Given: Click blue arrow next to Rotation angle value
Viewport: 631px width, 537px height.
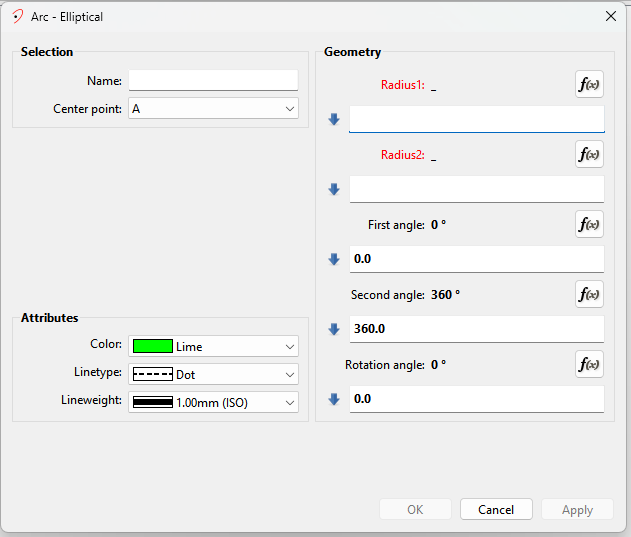Looking at the screenshot, I should tap(335, 399).
